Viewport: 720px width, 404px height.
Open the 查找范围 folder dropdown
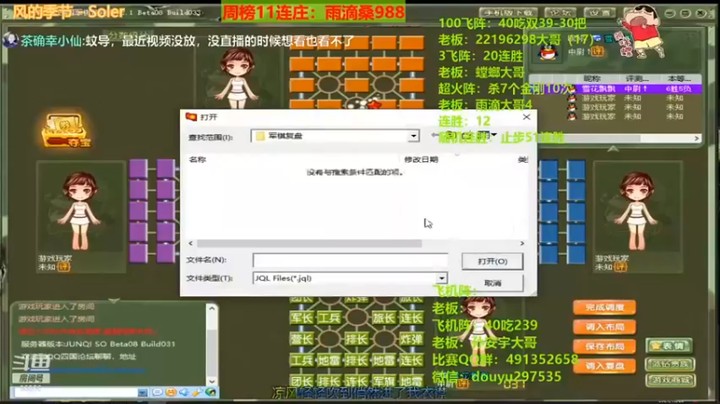[413, 136]
